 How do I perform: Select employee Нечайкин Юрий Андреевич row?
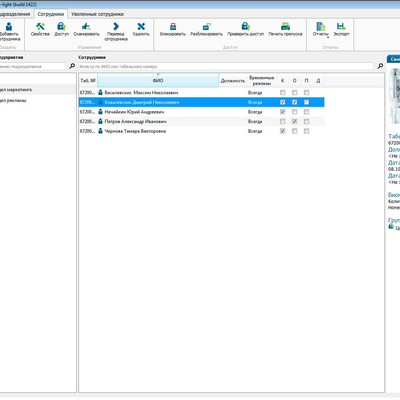tap(201, 112)
